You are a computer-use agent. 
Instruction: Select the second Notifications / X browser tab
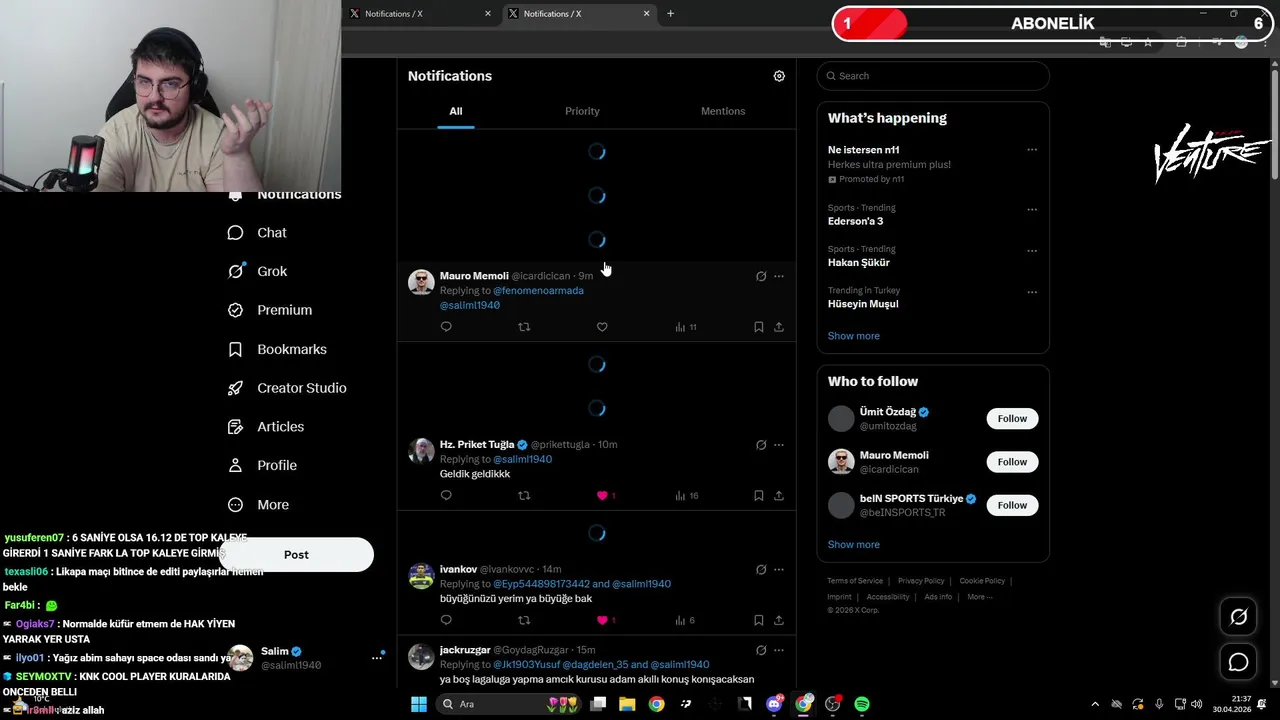coord(578,14)
